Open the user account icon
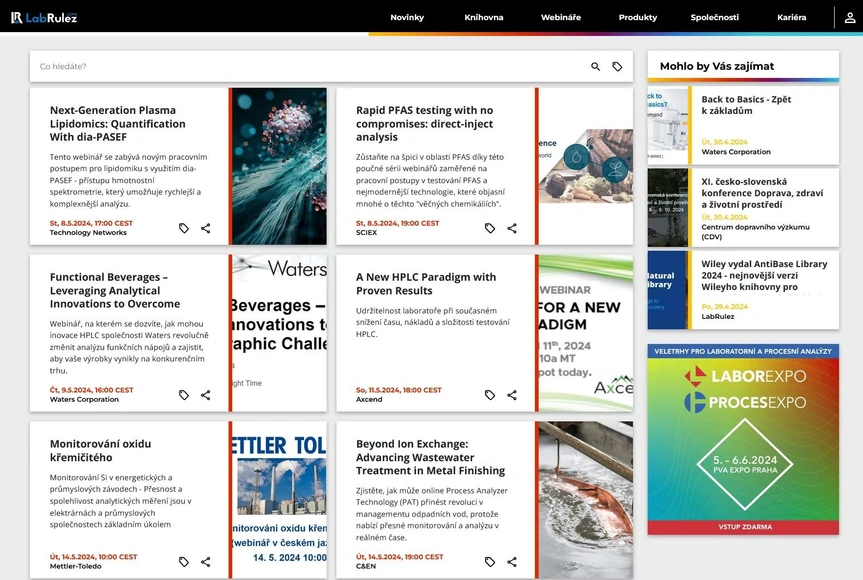This screenshot has width=863, height=580. [x=850, y=18]
